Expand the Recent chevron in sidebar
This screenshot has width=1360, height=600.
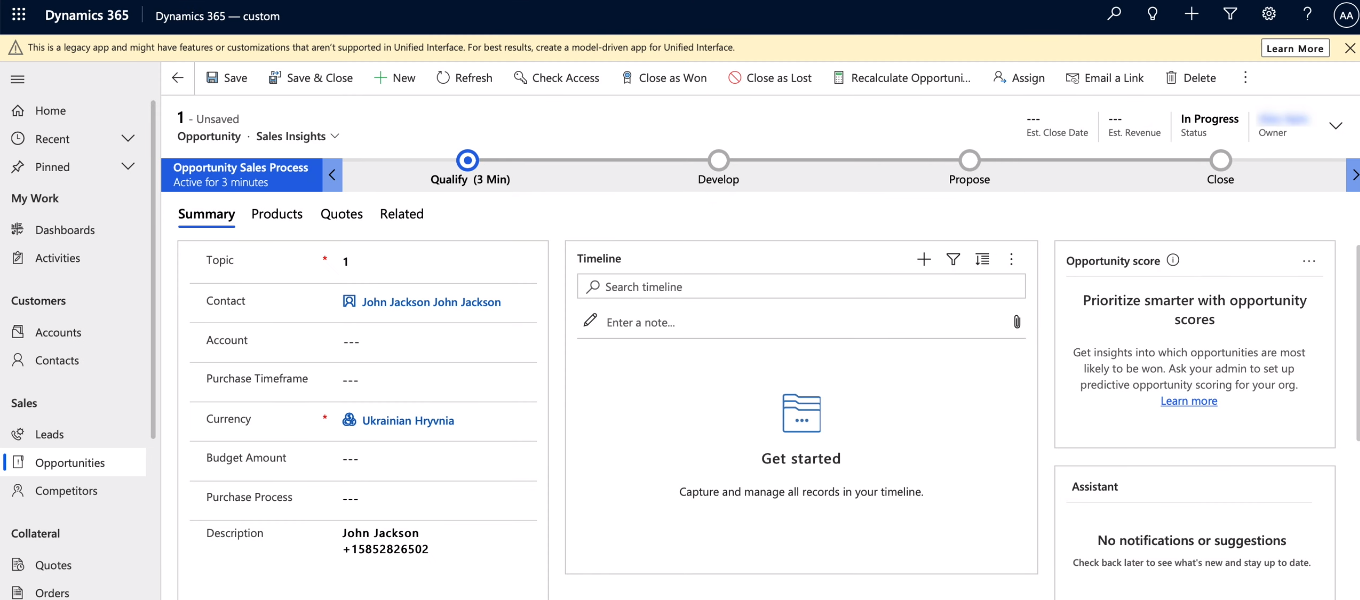coord(128,138)
